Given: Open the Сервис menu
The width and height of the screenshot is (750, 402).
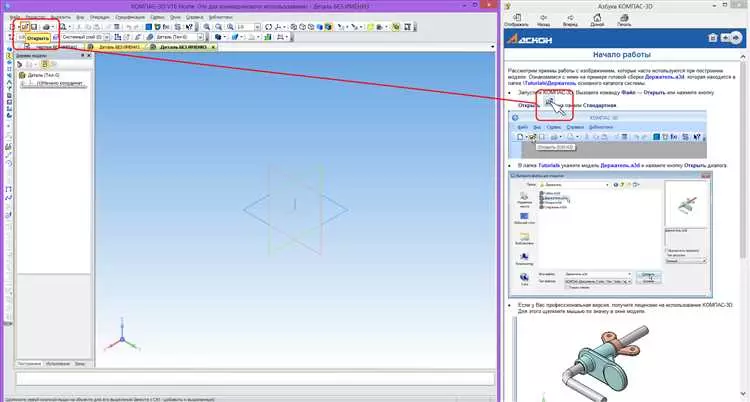Looking at the screenshot, I should click(x=157, y=17).
